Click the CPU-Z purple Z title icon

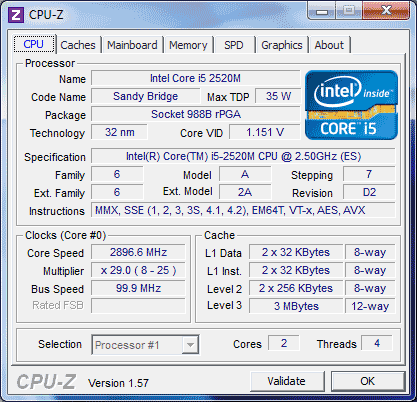click(16, 15)
